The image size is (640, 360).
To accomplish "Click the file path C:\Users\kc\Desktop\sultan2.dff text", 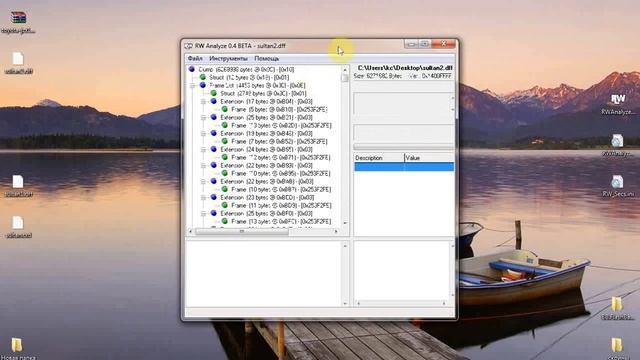I will (405, 68).
